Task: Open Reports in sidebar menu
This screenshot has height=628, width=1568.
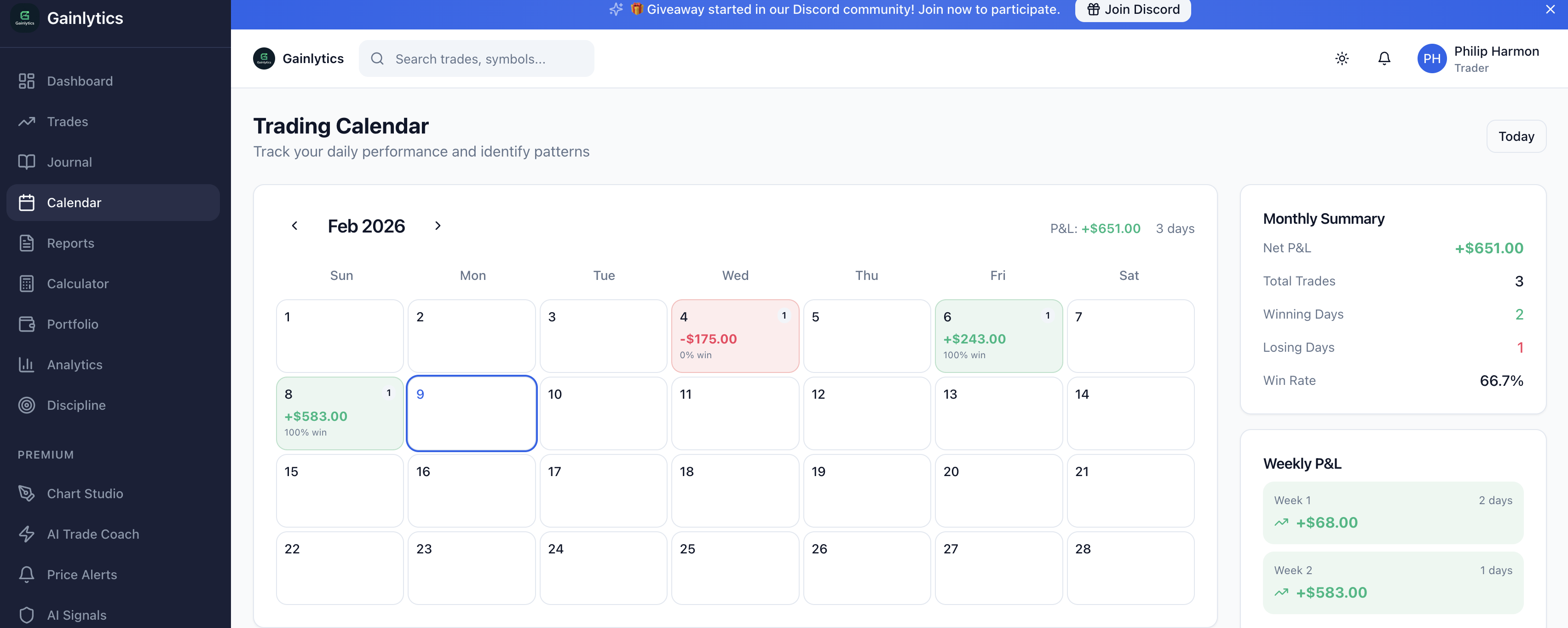Action: pos(70,243)
